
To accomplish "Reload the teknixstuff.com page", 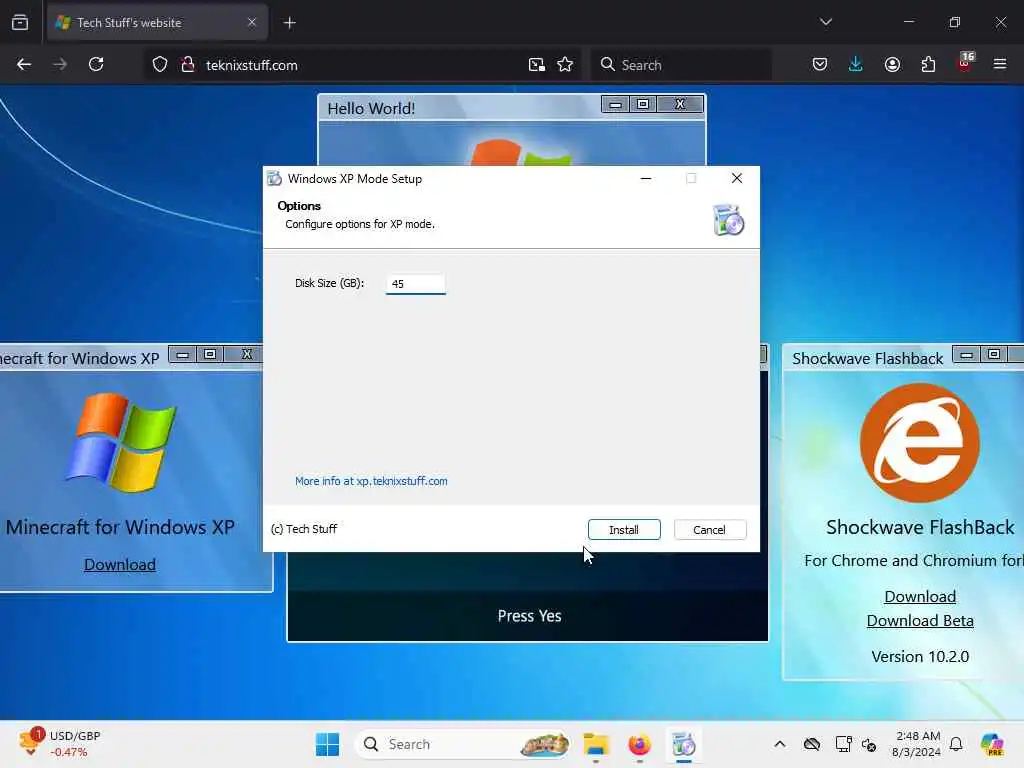I will point(96,65).
